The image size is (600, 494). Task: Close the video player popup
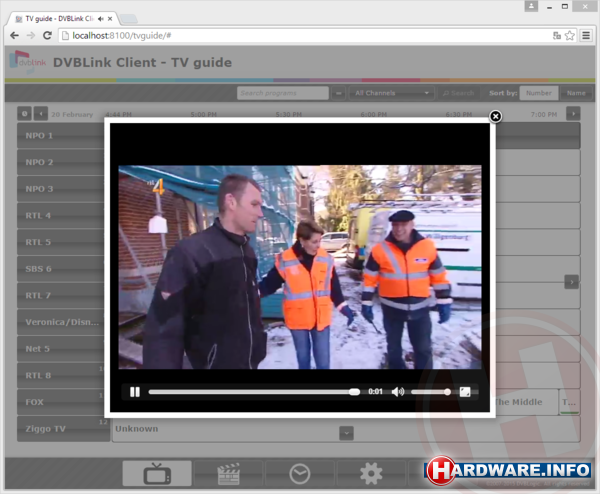coord(495,116)
